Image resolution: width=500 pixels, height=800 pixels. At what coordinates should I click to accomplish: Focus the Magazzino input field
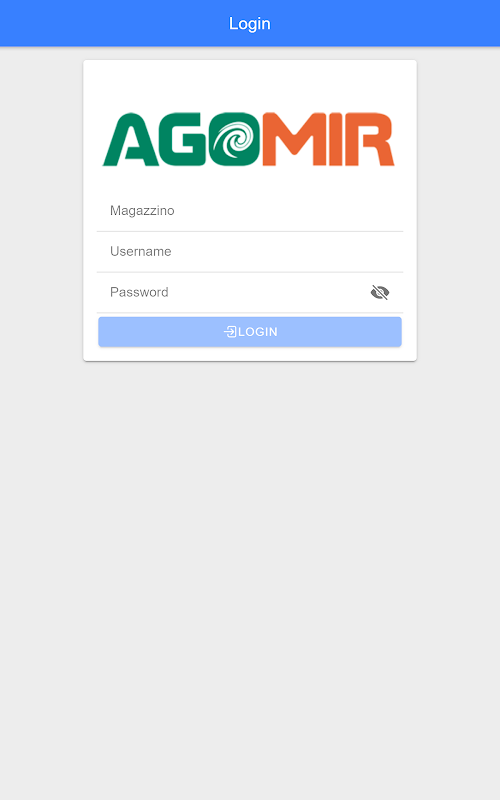pyautogui.click(x=250, y=211)
